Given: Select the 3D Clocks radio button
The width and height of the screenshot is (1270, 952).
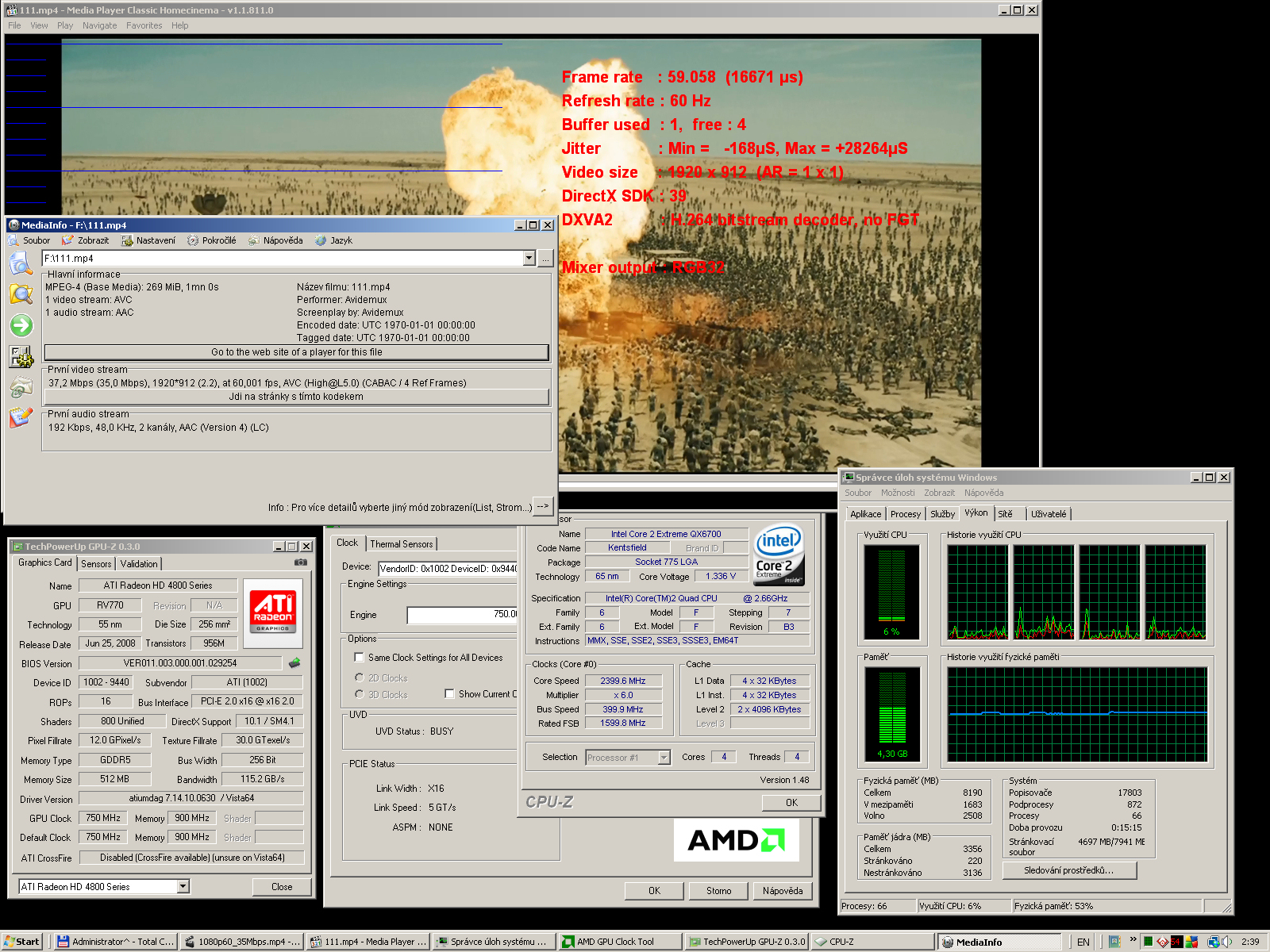Looking at the screenshot, I should click(x=360, y=694).
